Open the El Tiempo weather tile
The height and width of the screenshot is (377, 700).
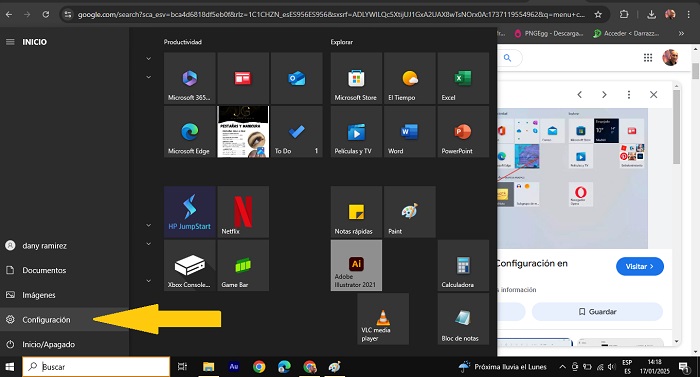pyautogui.click(x=410, y=78)
